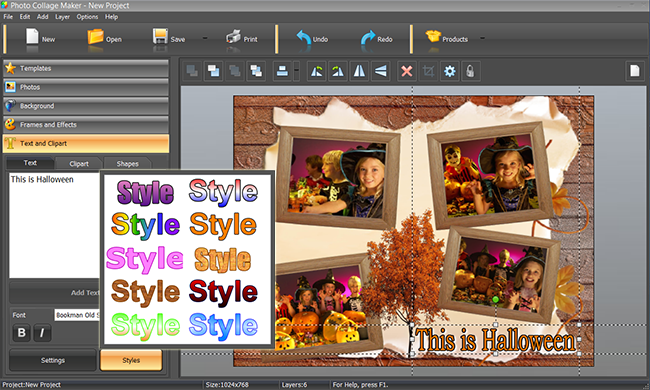Screen dimensions: 650x390
Task: Choose the plain orange Style preset
Action: [223, 225]
